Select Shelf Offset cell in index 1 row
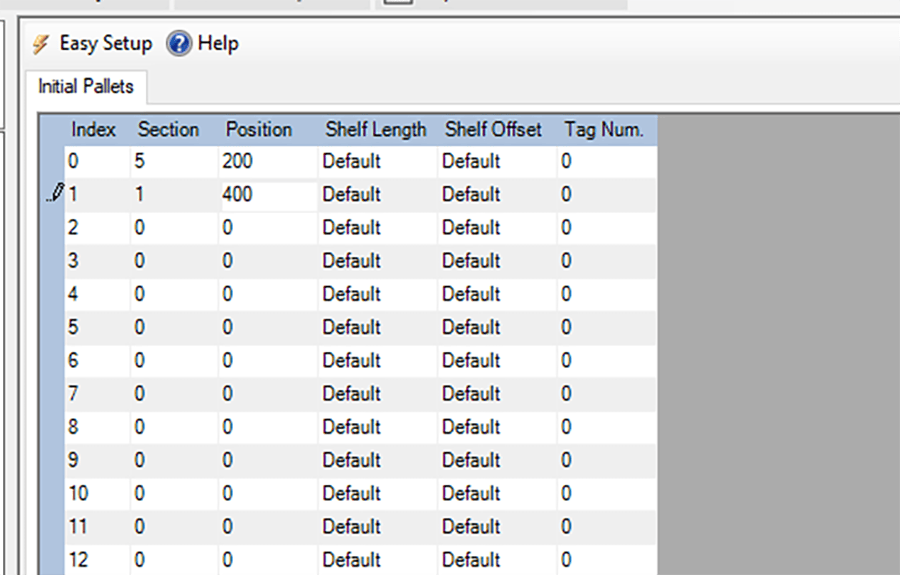Screen dimensions: 900x575 498,195
